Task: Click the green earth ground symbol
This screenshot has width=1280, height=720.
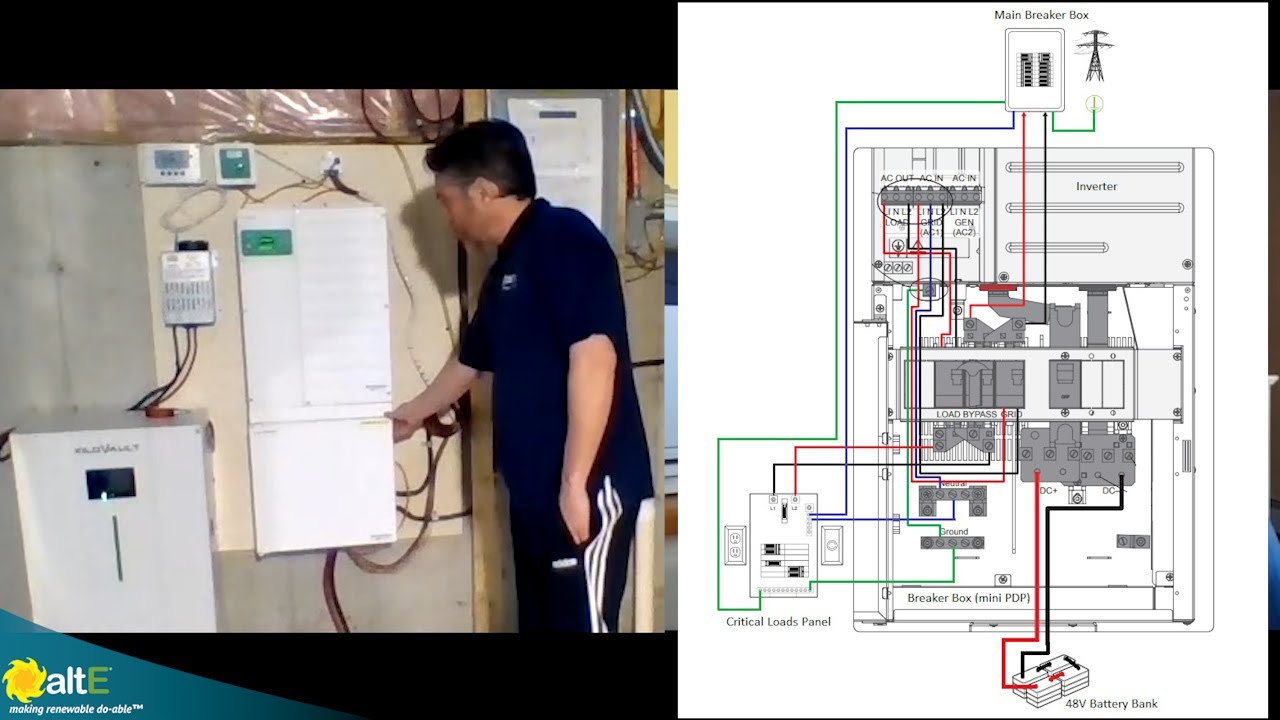Action: pyautogui.click(x=1094, y=102)
